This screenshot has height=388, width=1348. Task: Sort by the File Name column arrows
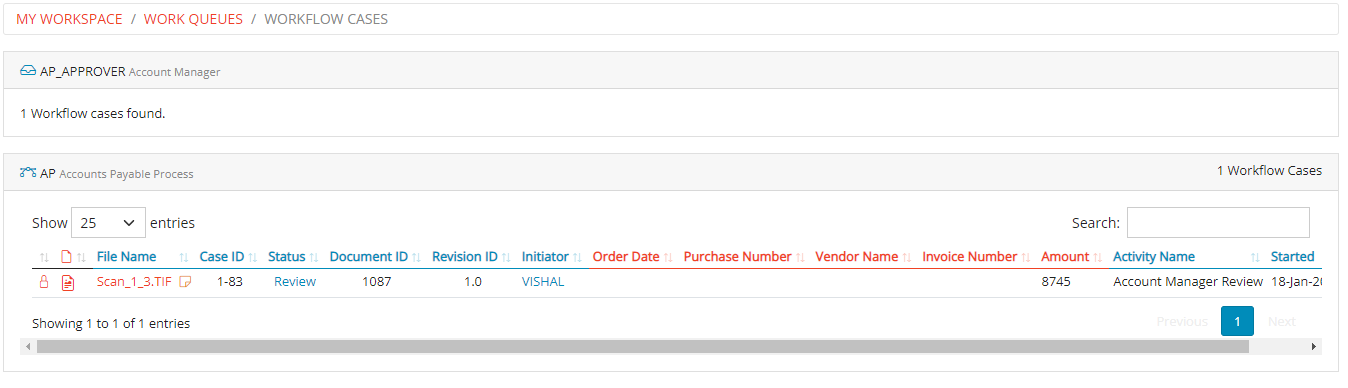(184, 258)
